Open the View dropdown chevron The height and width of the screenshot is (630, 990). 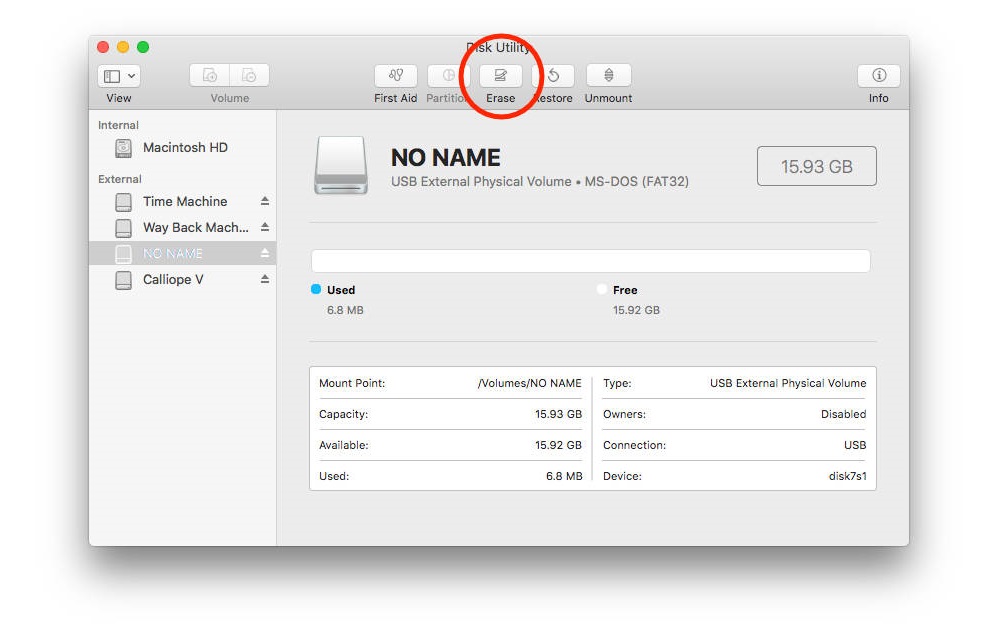129,75
